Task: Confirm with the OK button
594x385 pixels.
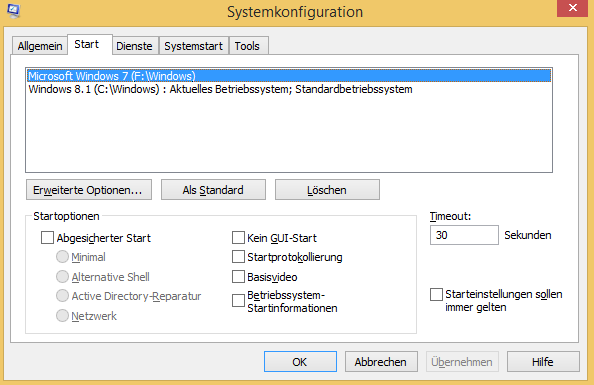Action: (x=300, y=362)
